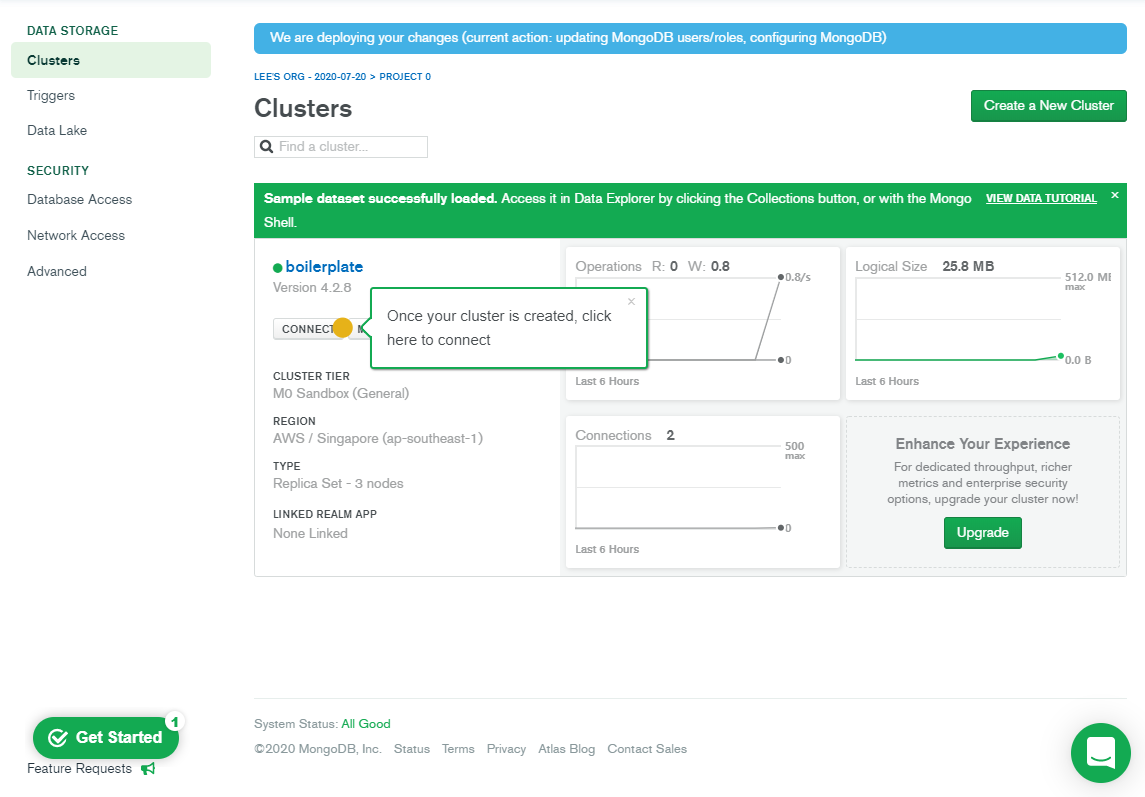The height and width of the screenshot is (797, 1145).
Task: Click Create a New Cluster button
Action: pyautogui.click(x=1049, y=106)
